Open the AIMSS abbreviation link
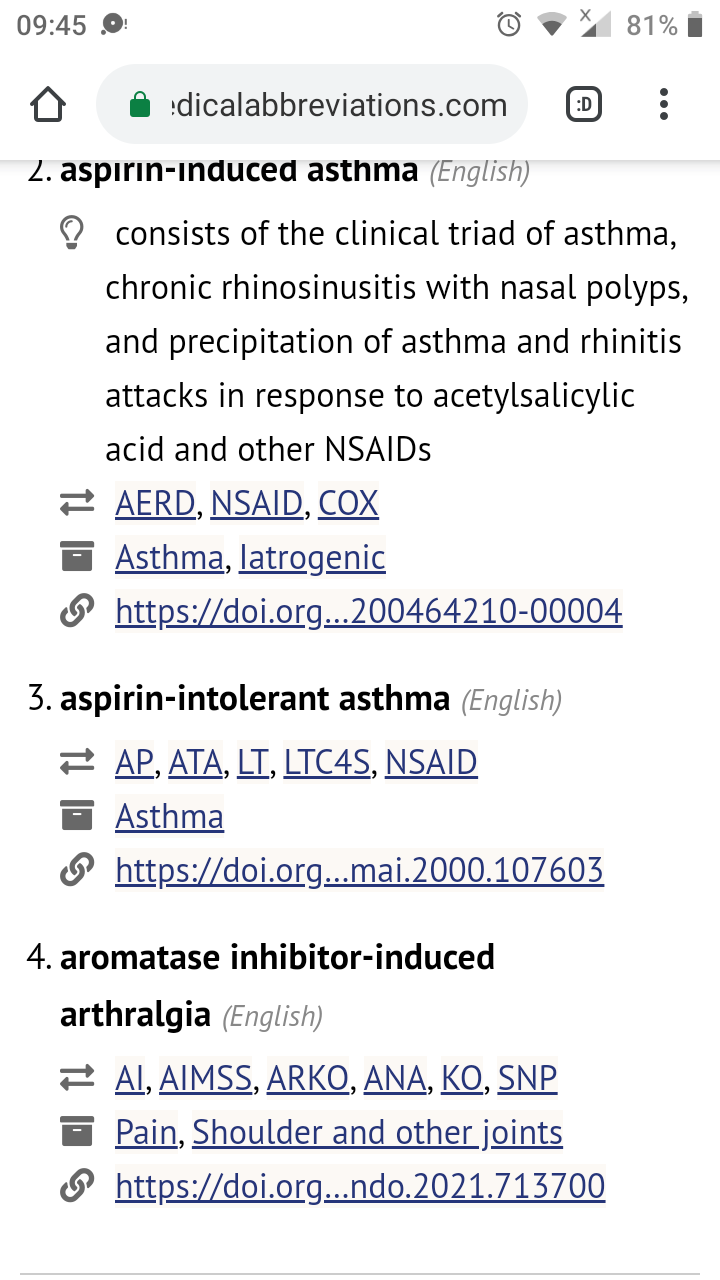The image size is (720, 1280). click(x=211, y=1078)
